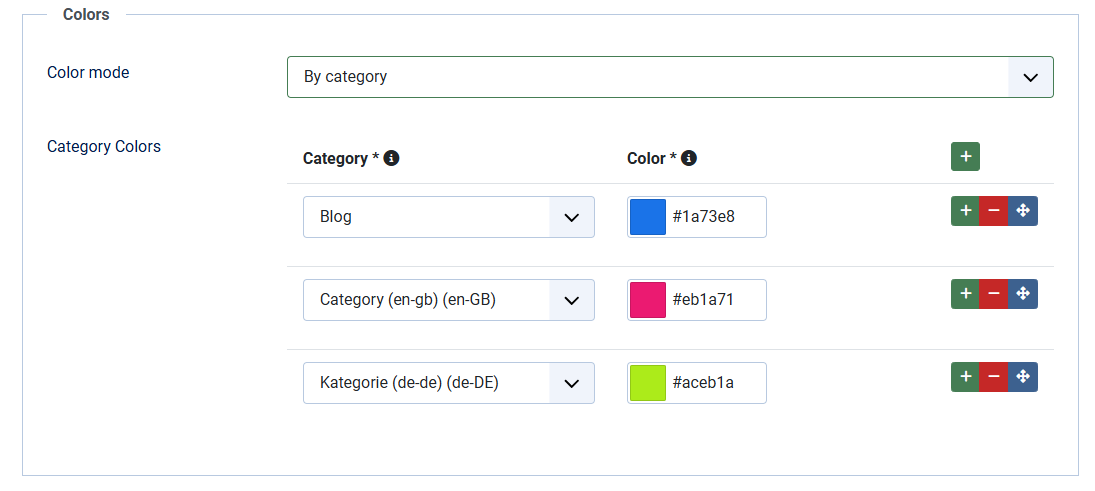Click the info icon next to Category header
Image resolution: width=1095 pixels, height=491 pixels.
click(x=392, y=158)
